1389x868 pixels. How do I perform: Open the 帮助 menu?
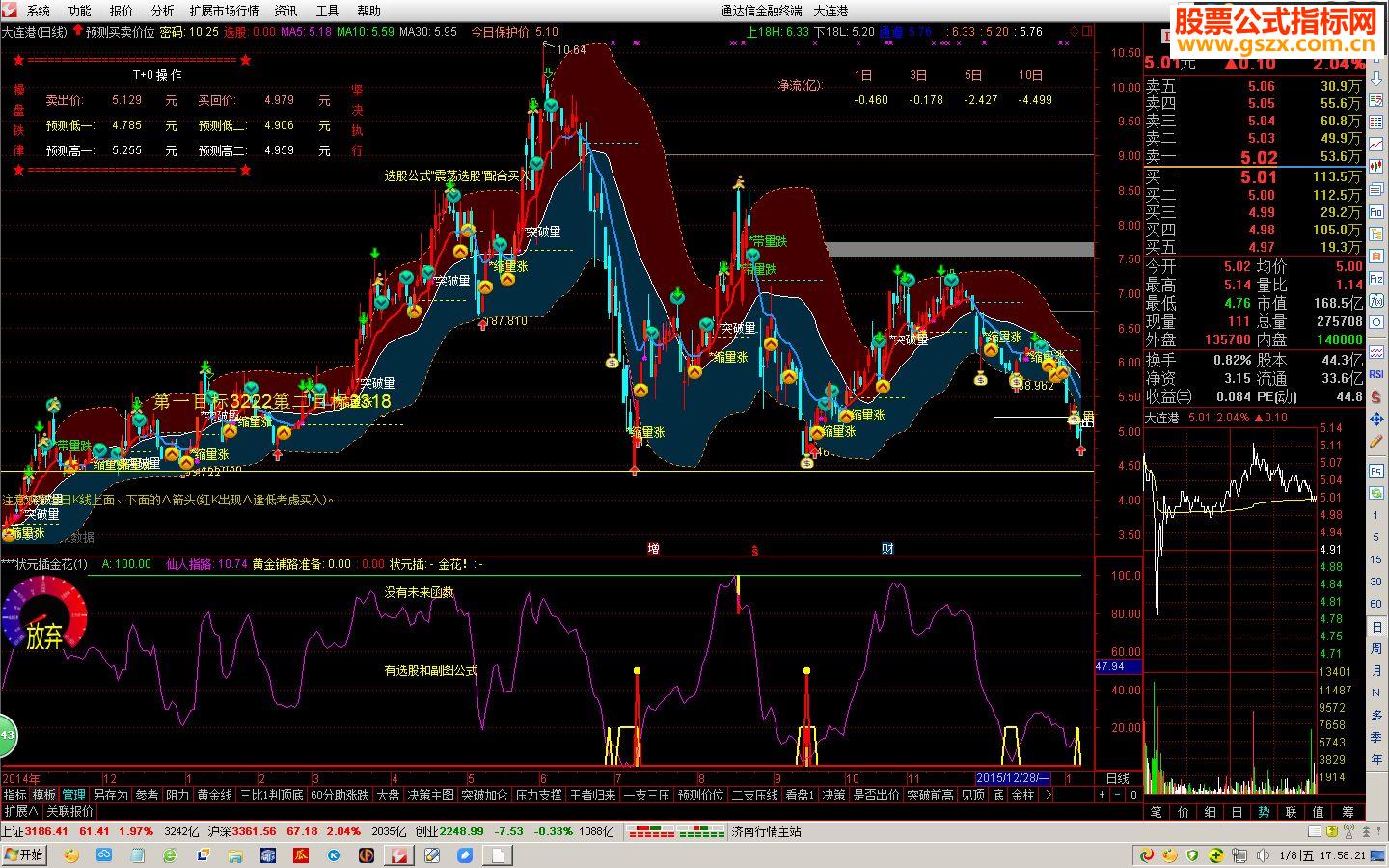tap(368, 11)
